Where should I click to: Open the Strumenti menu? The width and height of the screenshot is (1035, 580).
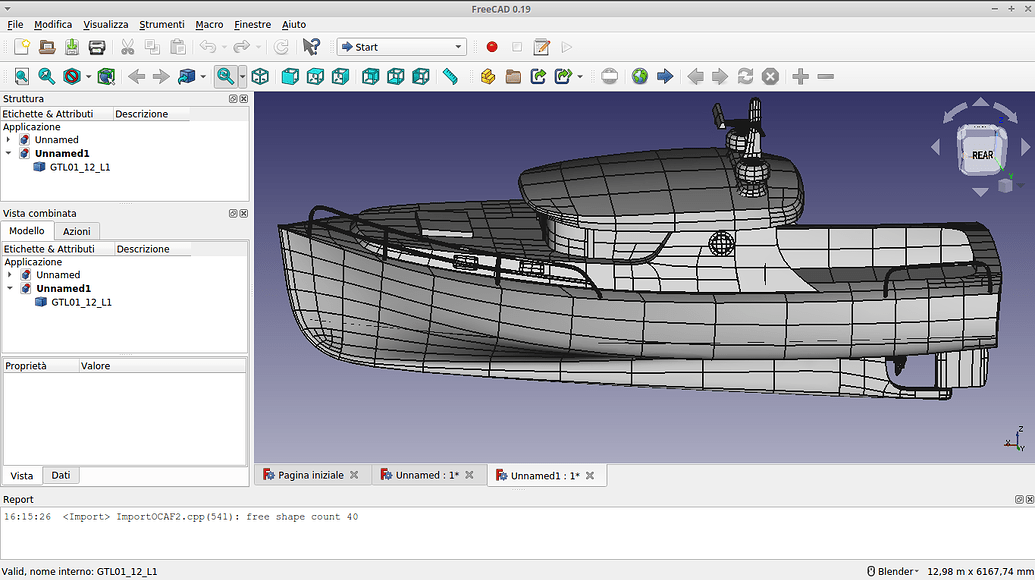(x=162, y=24)
